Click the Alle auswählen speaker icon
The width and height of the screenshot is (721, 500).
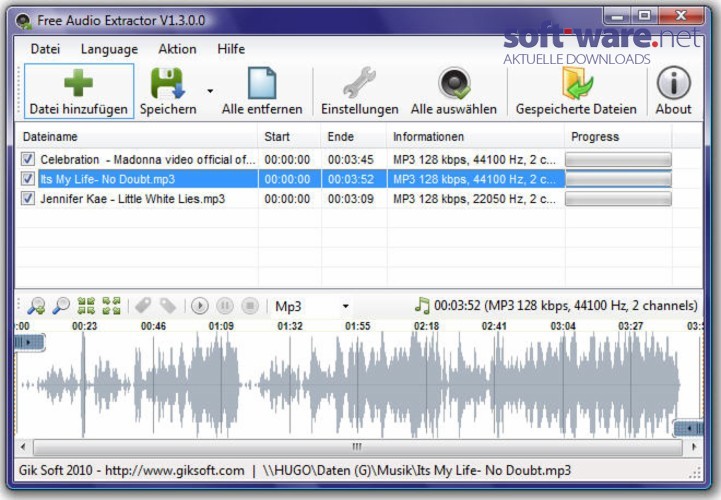[x=454, y=83]
